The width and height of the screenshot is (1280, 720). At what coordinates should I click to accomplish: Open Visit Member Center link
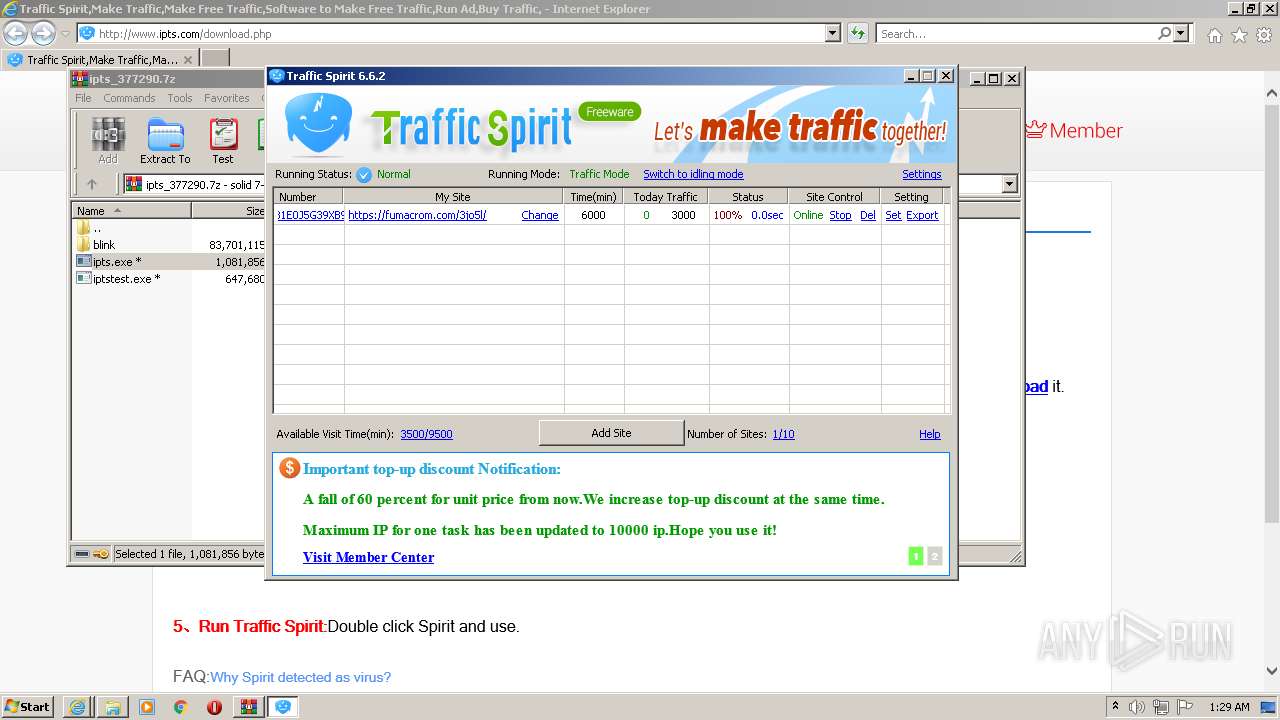368,557
